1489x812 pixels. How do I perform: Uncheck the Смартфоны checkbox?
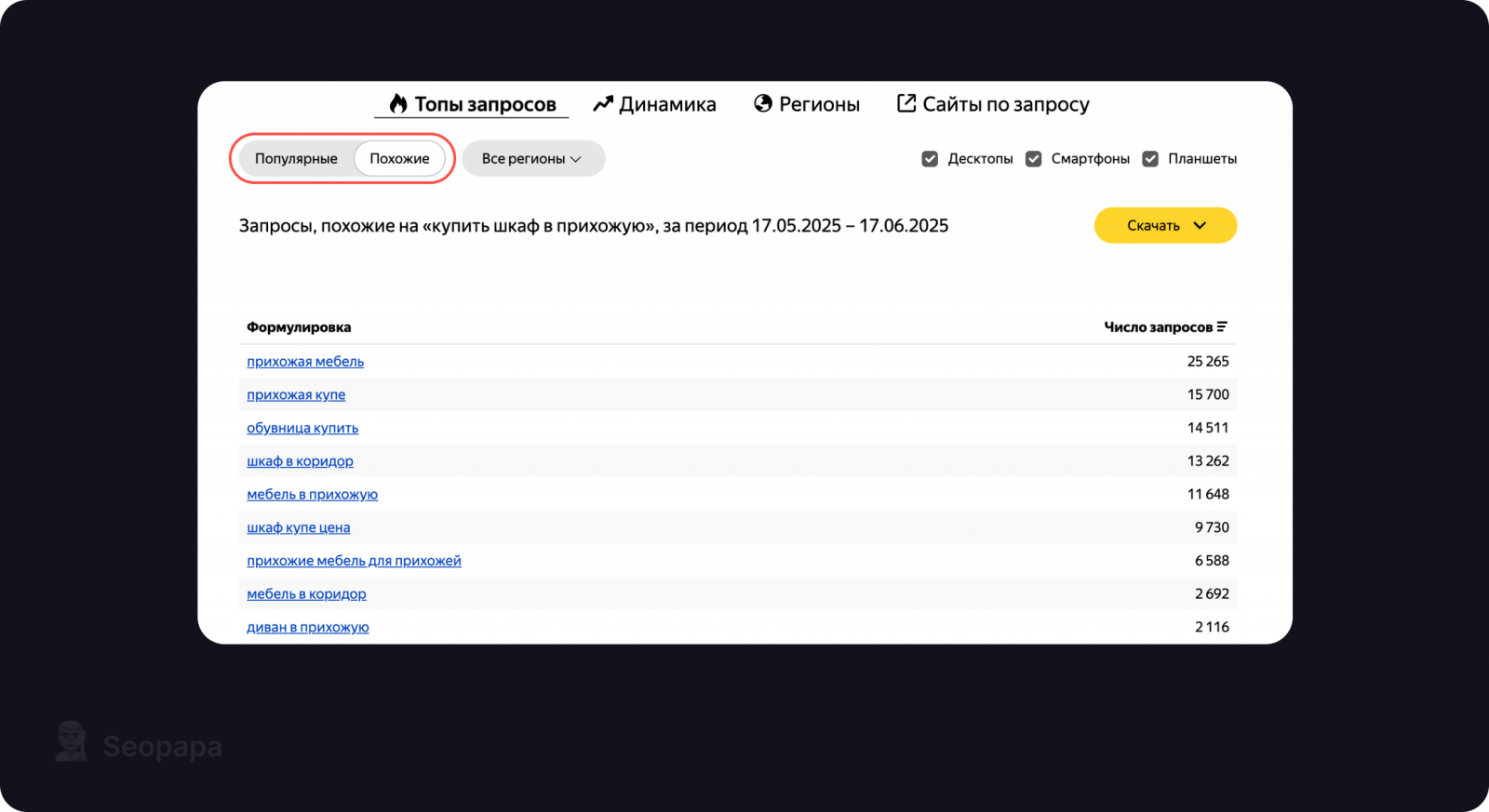tap(1033, 159)
